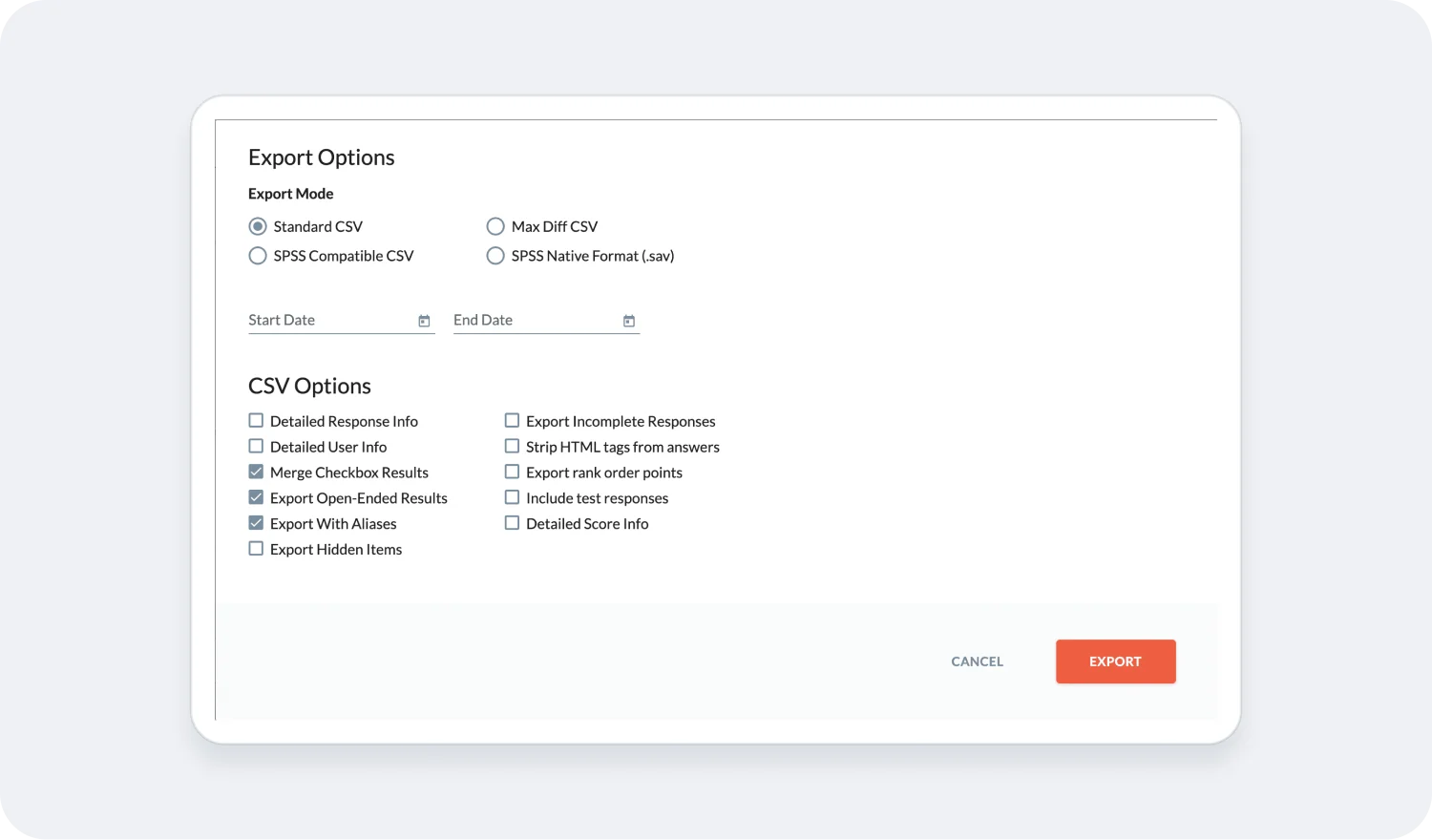Enable Detailed User Info

255,446
